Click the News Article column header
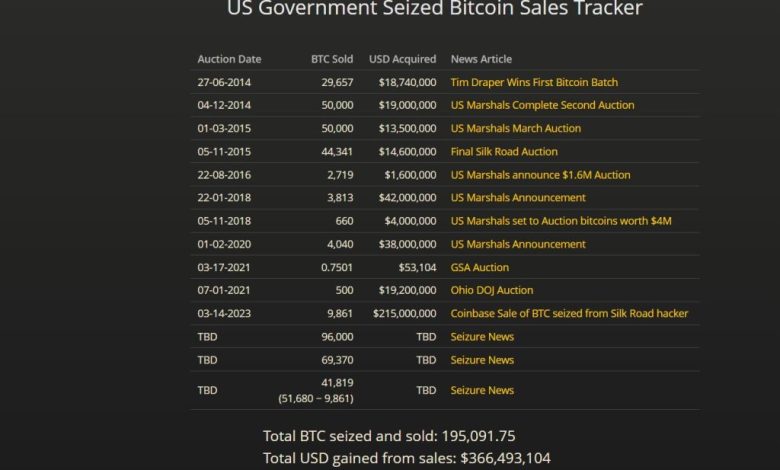Viewport: 780px width, 470px height. click(481, 59)
